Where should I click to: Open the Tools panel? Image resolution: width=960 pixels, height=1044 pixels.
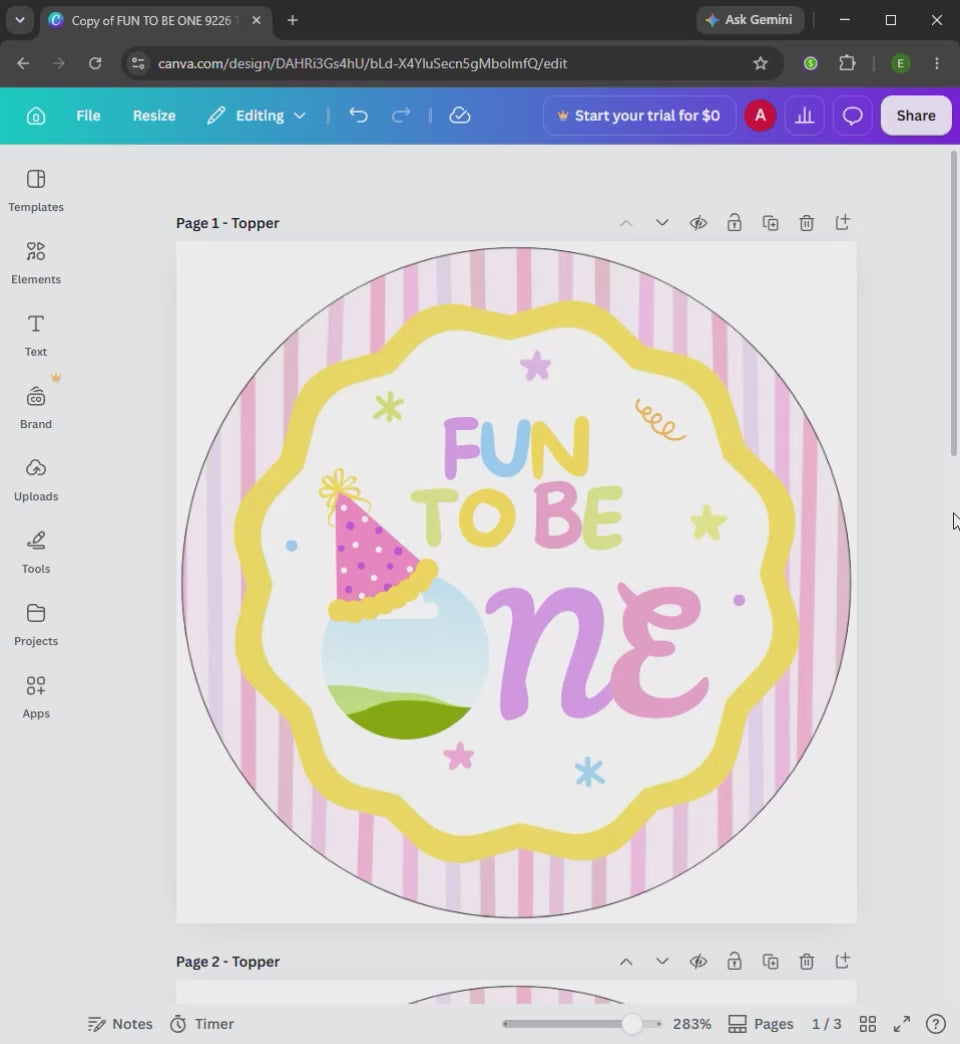tap(36, 553)
